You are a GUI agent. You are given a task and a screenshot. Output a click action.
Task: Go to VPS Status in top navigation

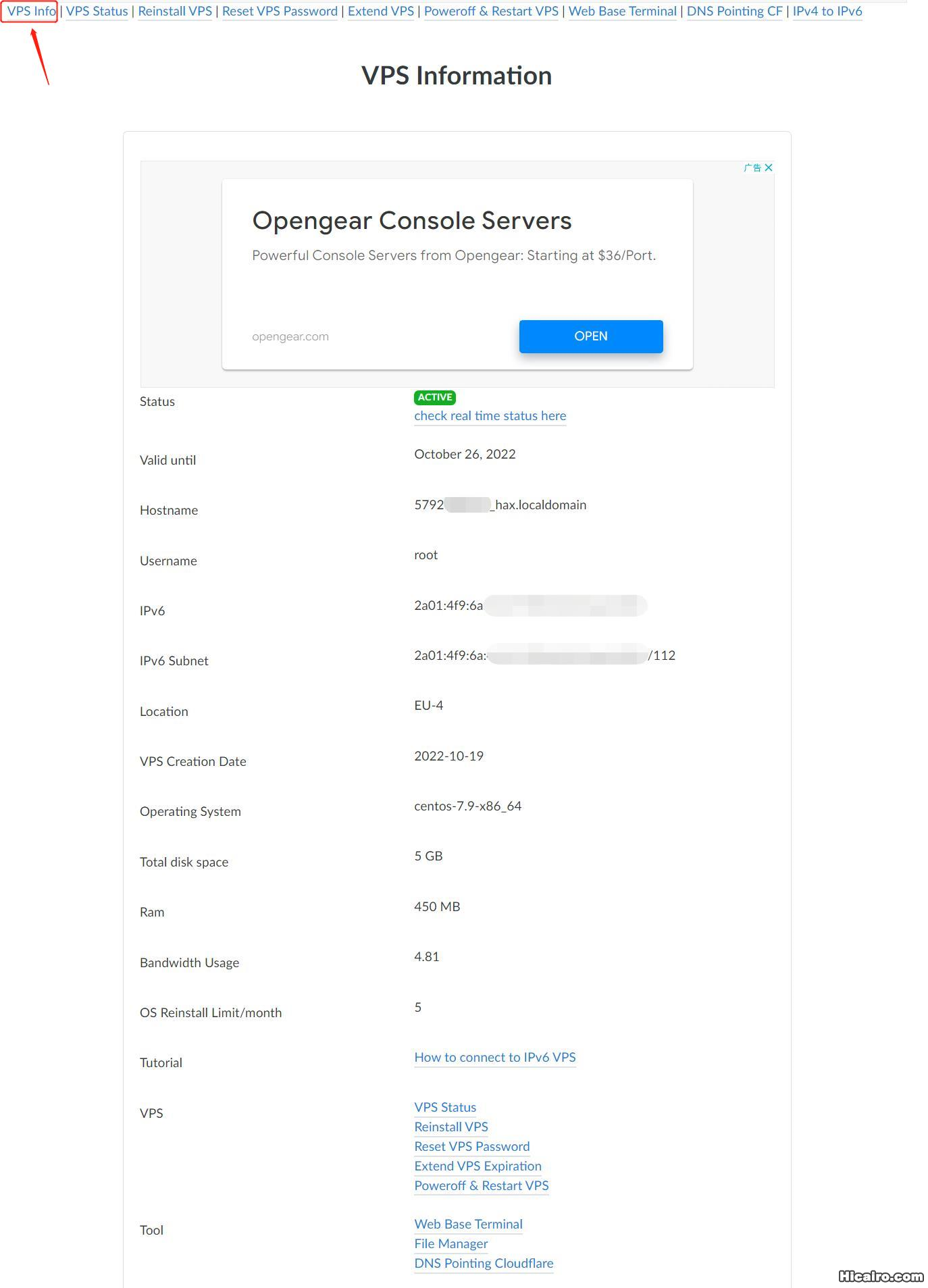[x=97, y=11]
